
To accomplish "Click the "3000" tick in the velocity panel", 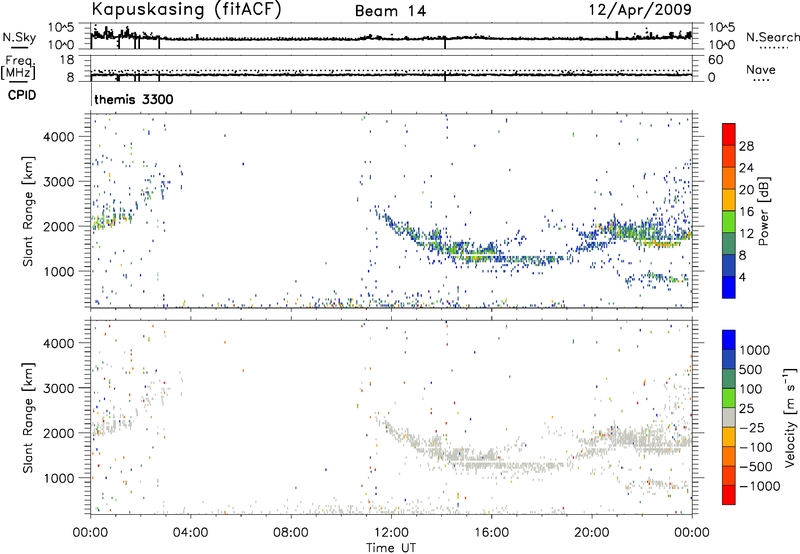I will coord(59,388).
